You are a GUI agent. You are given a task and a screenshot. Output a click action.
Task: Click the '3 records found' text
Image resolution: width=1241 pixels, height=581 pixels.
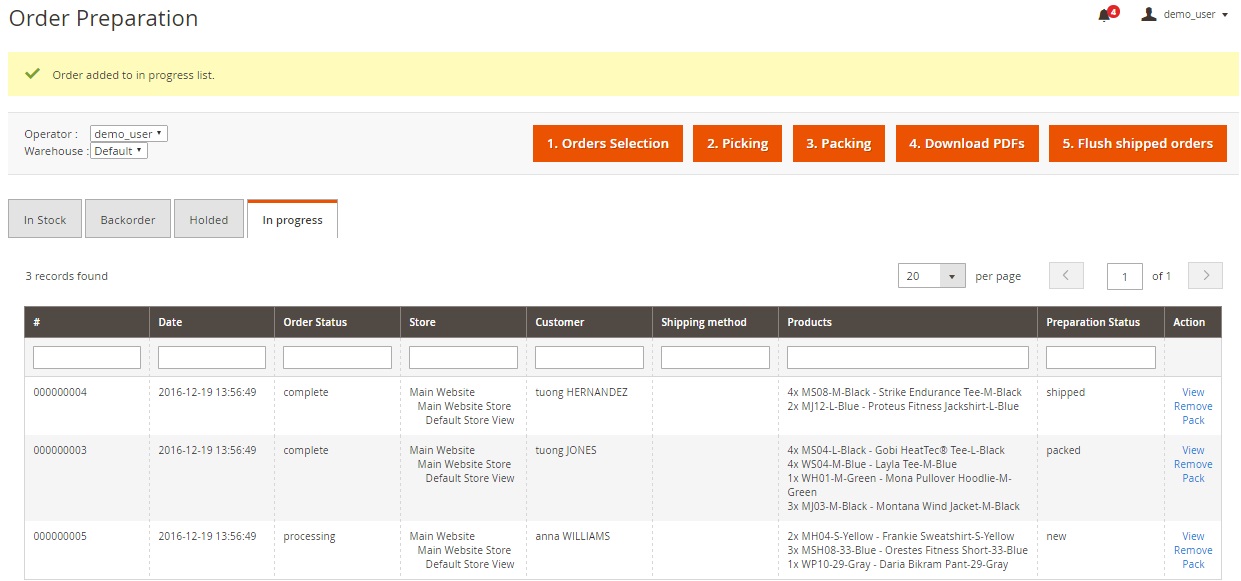67,276
